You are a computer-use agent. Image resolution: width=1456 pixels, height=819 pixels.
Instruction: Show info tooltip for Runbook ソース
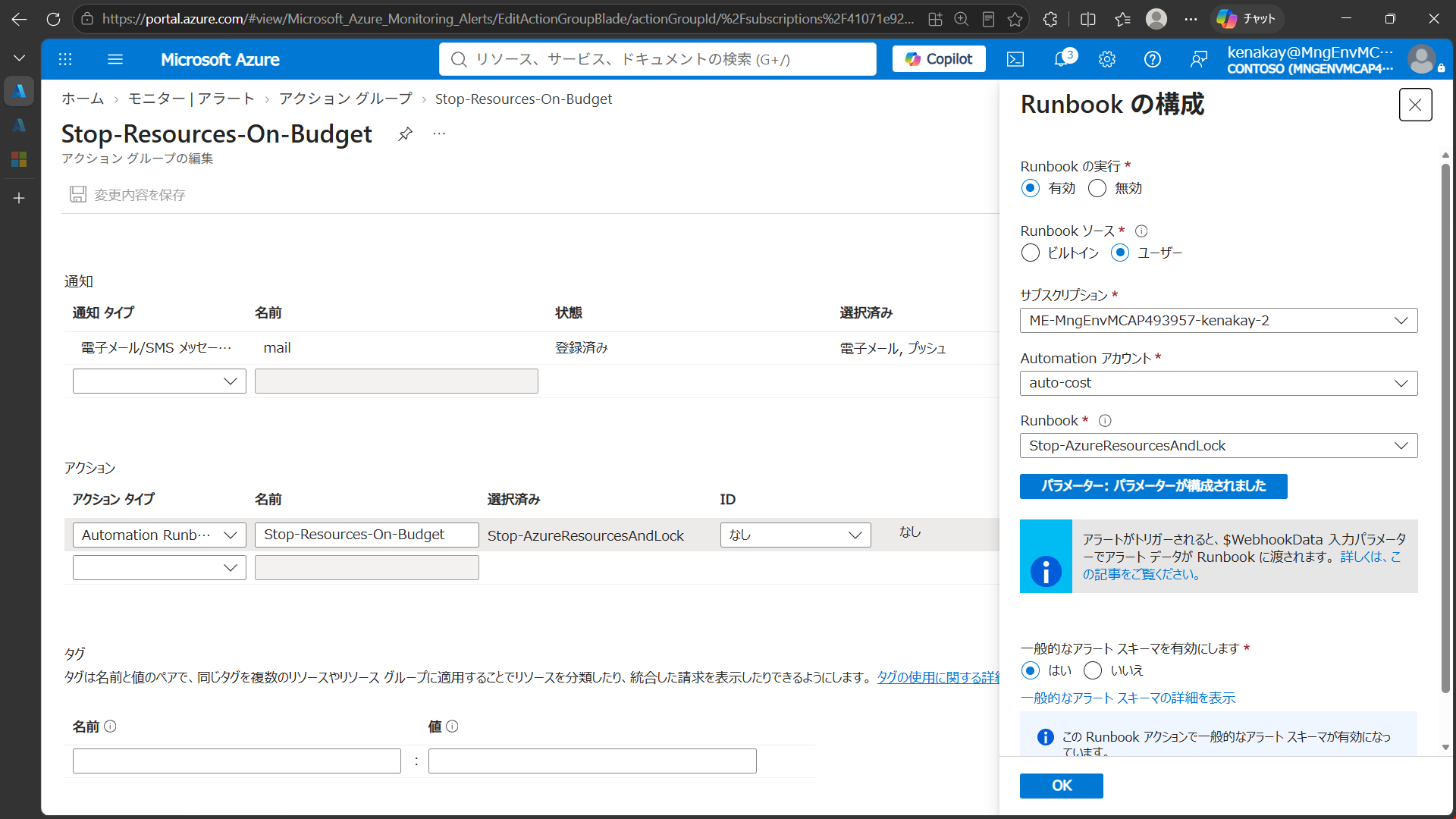[1141, 231]
